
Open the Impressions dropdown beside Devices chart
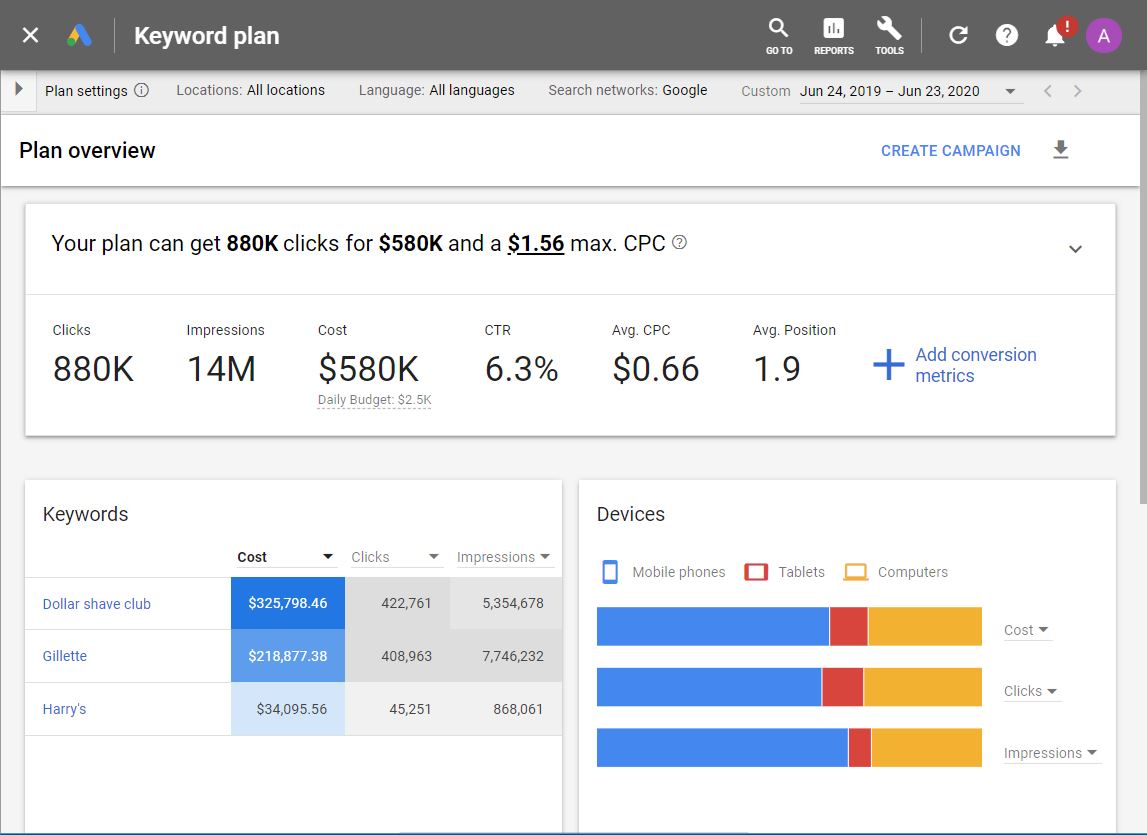[1051, 753]
